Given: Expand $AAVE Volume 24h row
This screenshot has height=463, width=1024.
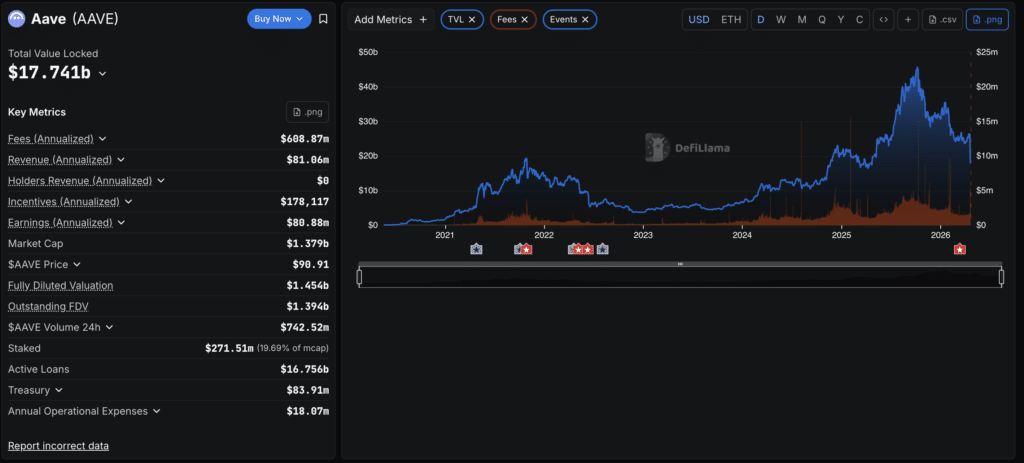Looking at the screenshot, I should pos(109,327).
